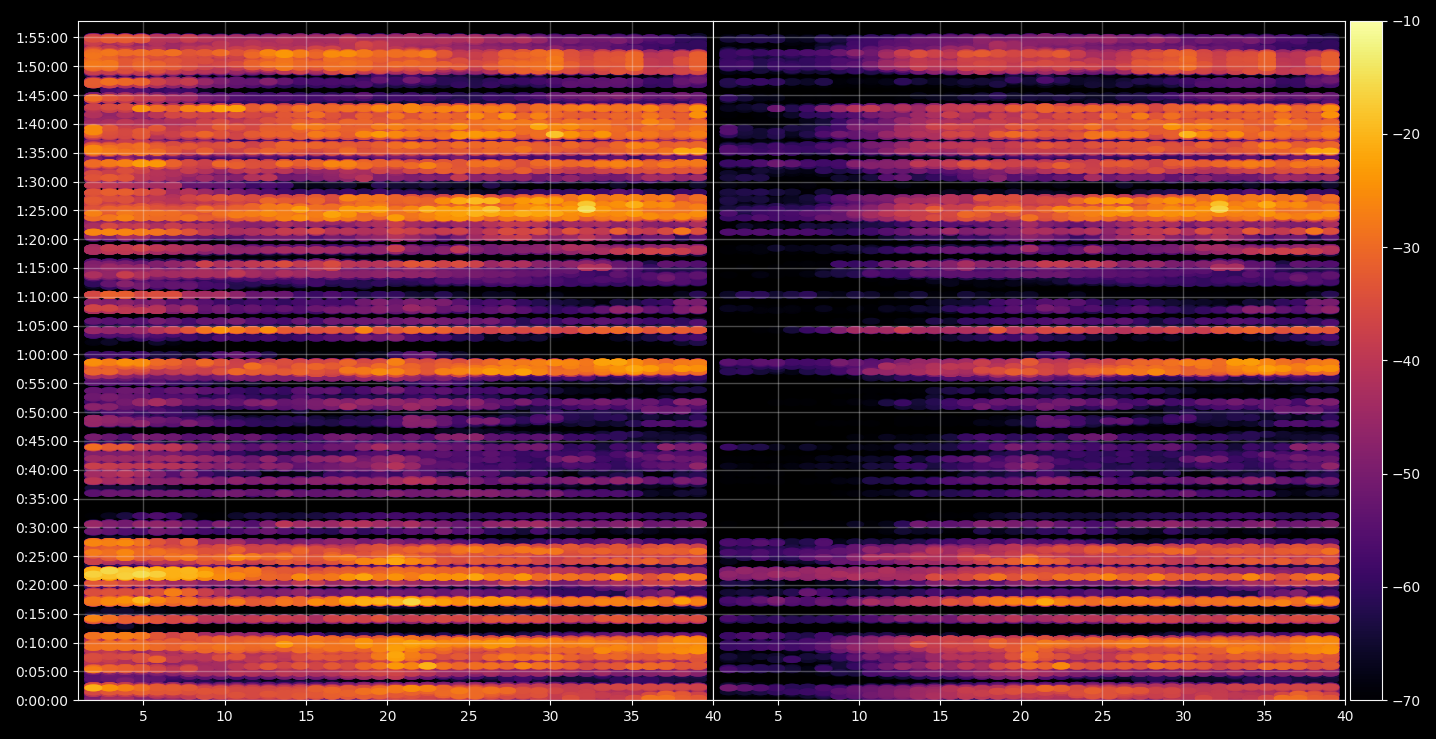
Task: Click the 1:10:00 time axis label
Action: 42,297
